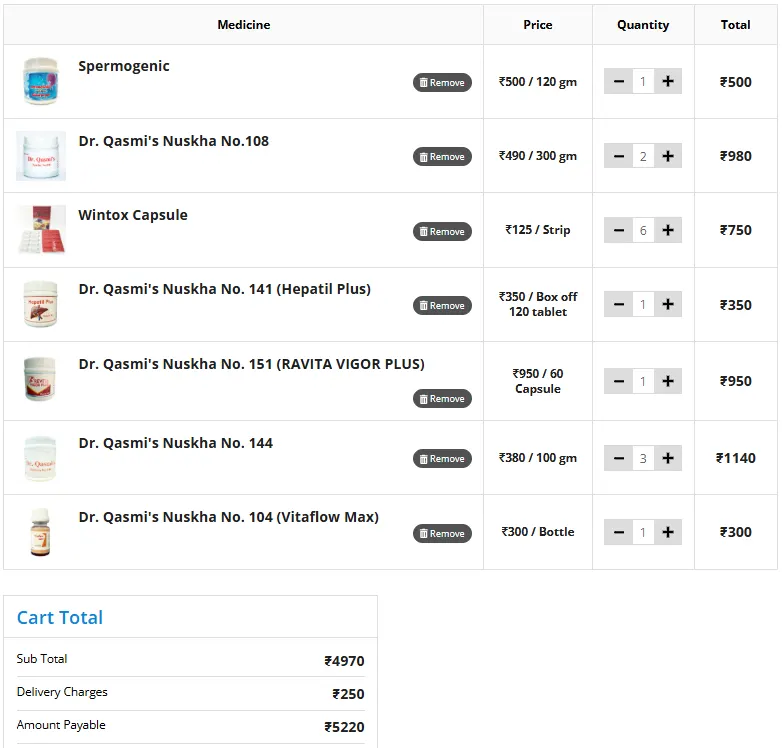
Task: Increase RAVITA VIGOR PLUS quantity
Action: (x=668, y=381)
